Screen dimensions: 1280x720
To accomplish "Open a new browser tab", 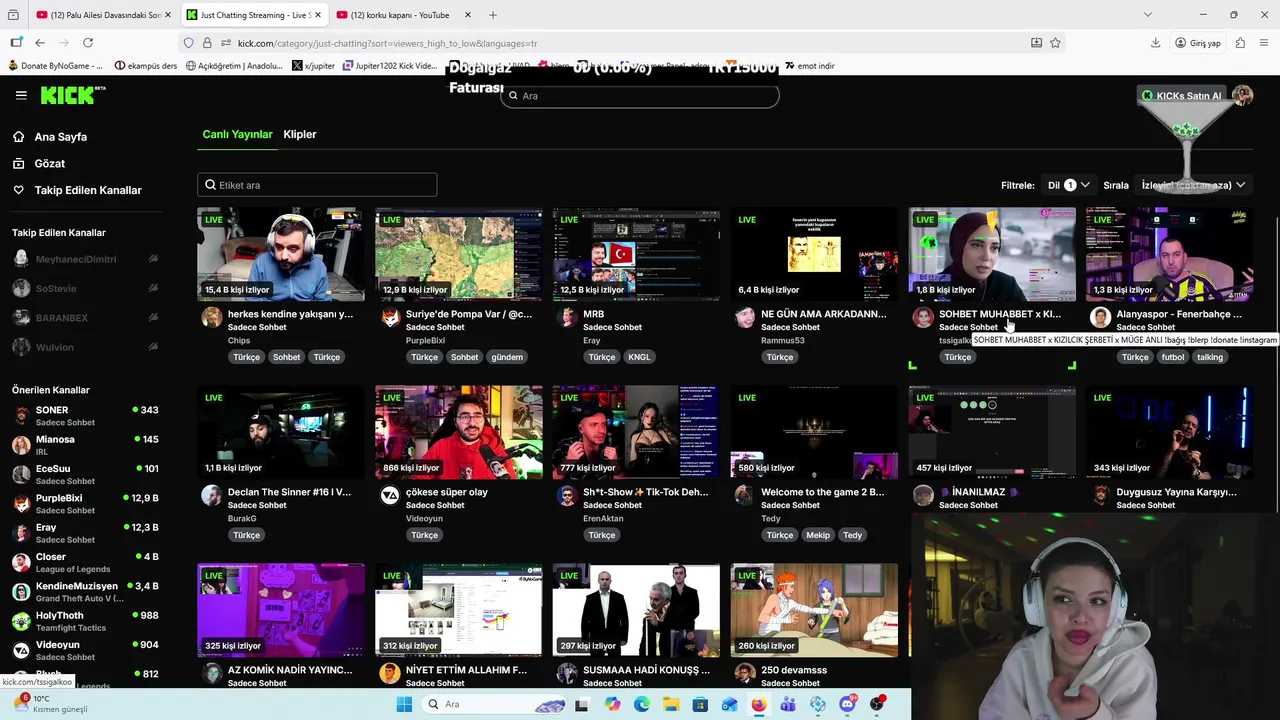I will pos(493,15).
